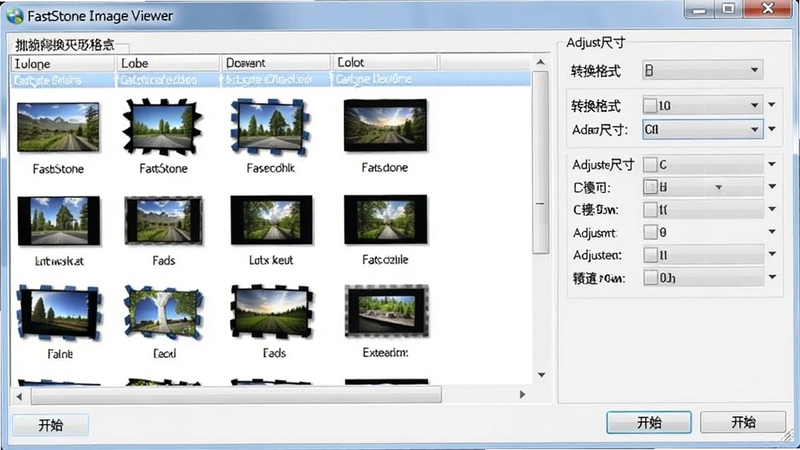Viewport: 800px width, 450px height.
Task: Toggle the checkbox beside value 1(
Action: coord(650,209)
